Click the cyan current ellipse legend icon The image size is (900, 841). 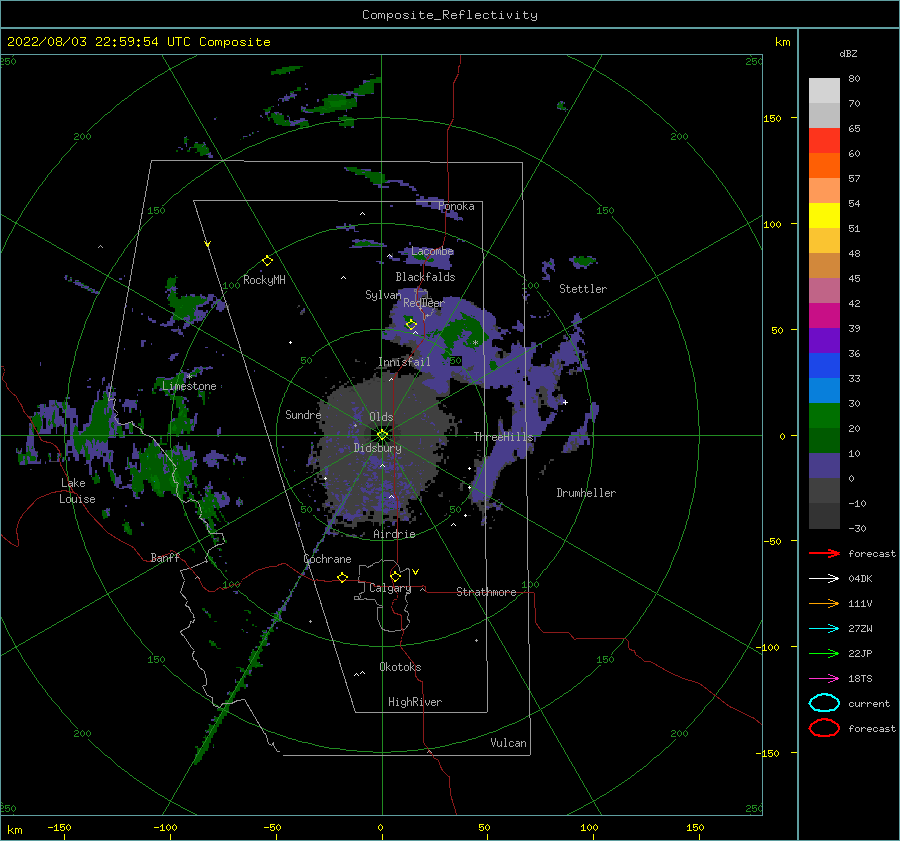pos(824,703)
